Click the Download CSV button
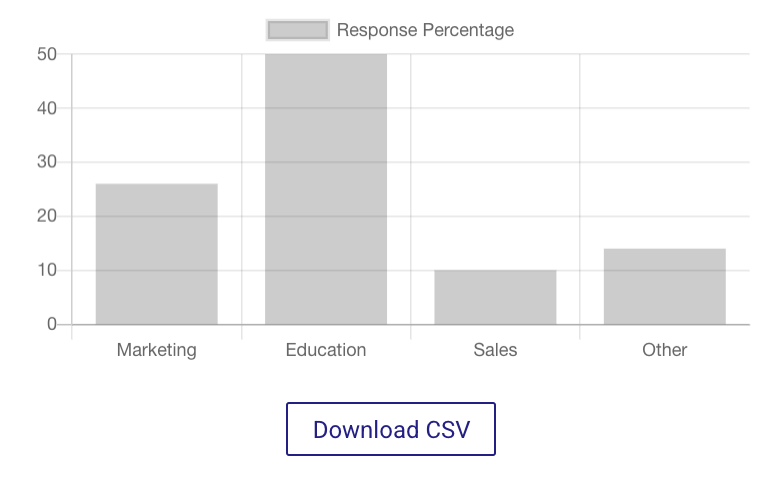The image size is (778, 480). pyautogui.click(x=391, y=429)
